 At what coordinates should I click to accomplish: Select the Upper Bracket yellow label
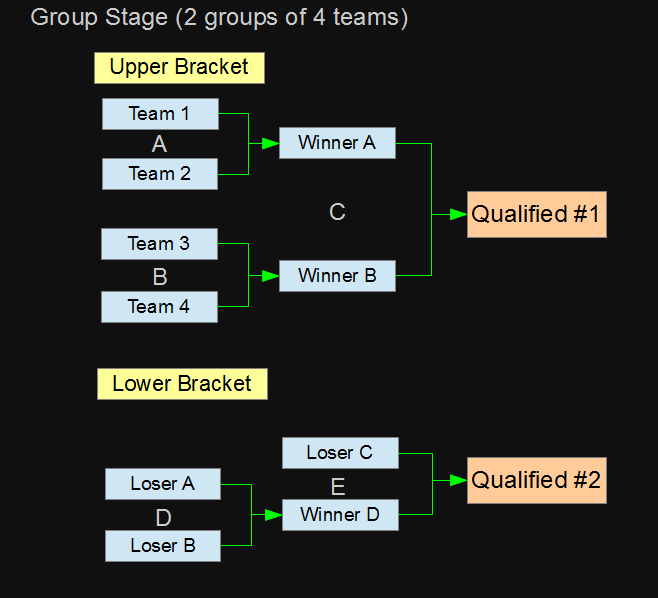click(x=179, y=68)
